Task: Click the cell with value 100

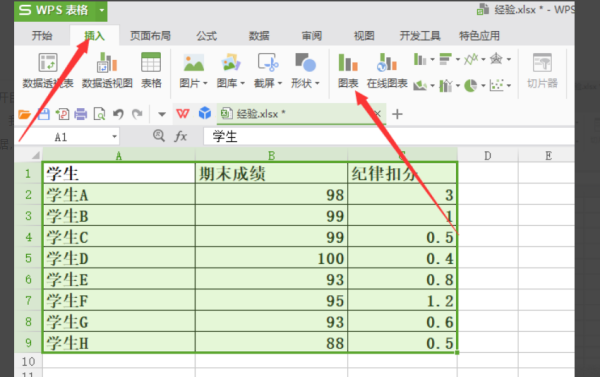Action: point(271,258)
